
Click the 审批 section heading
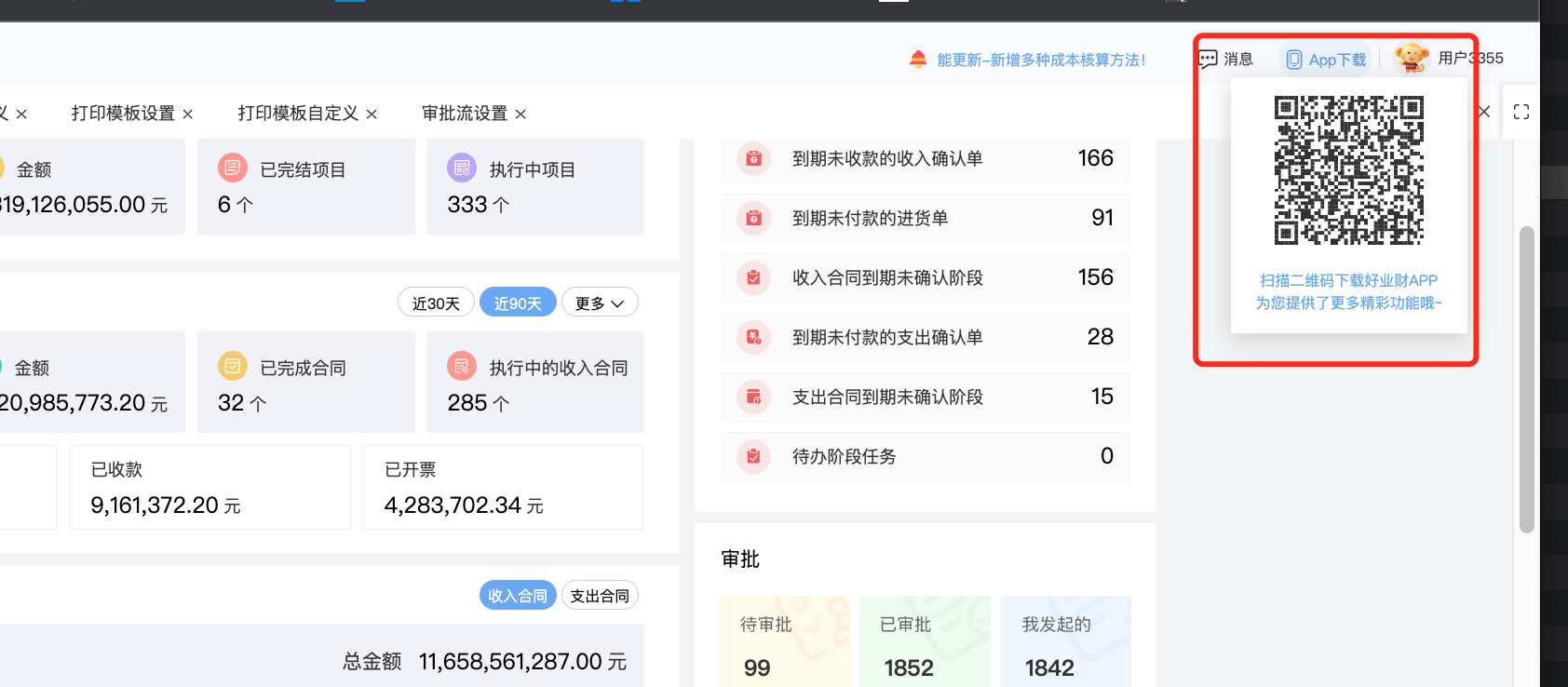tap(740, 559)
